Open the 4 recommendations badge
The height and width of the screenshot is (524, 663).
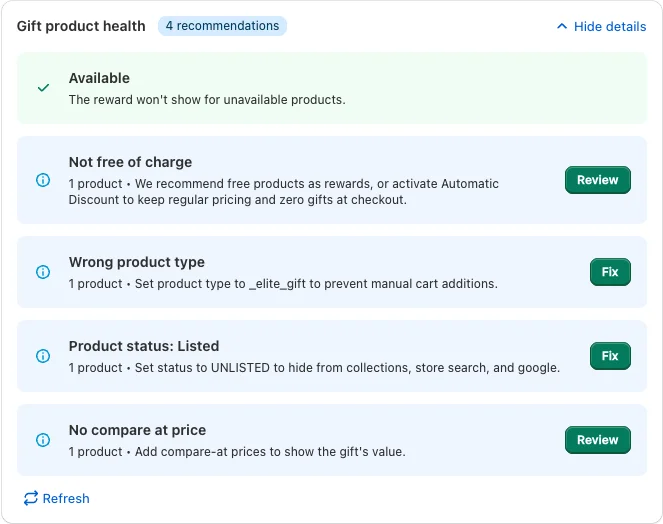tap(222, 26)
